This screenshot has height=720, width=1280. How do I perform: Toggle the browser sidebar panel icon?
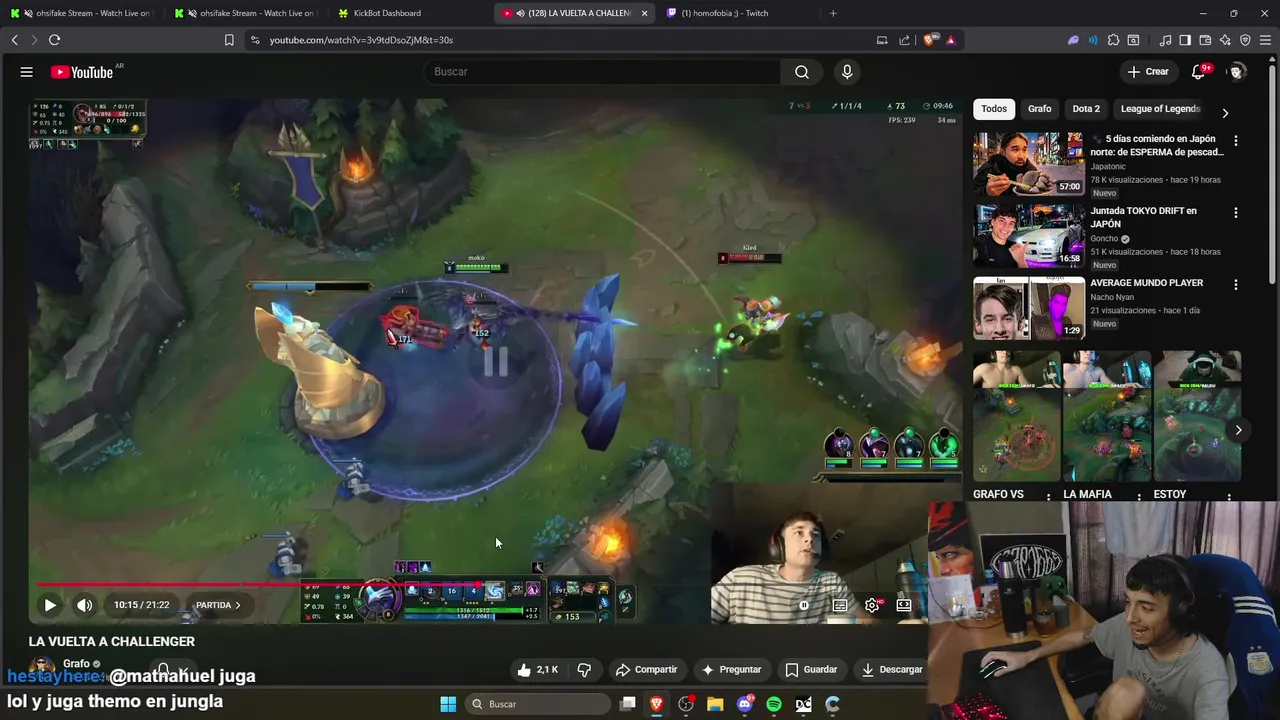[x=1185, y=40]
